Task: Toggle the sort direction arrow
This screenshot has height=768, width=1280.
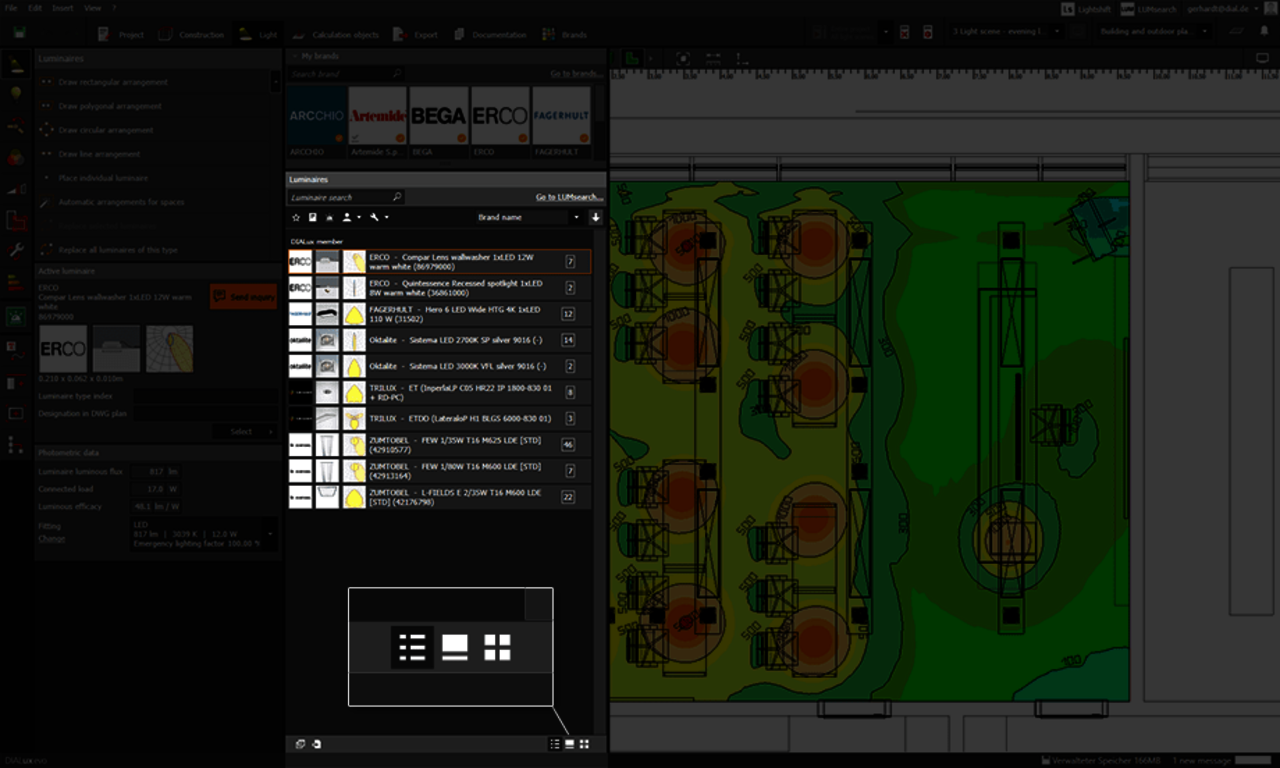Action: (x=596, y=217)
